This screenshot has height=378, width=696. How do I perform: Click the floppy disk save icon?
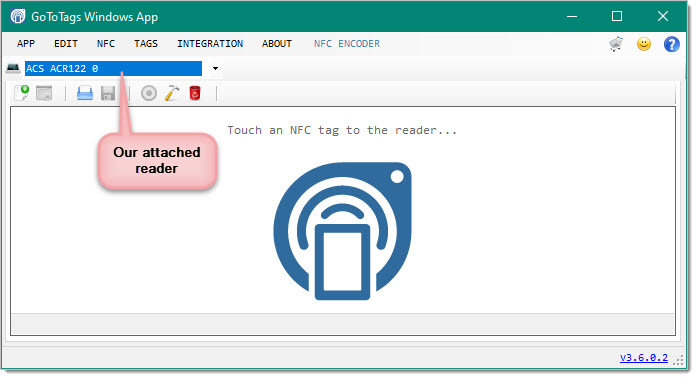[x=108, y=93]
